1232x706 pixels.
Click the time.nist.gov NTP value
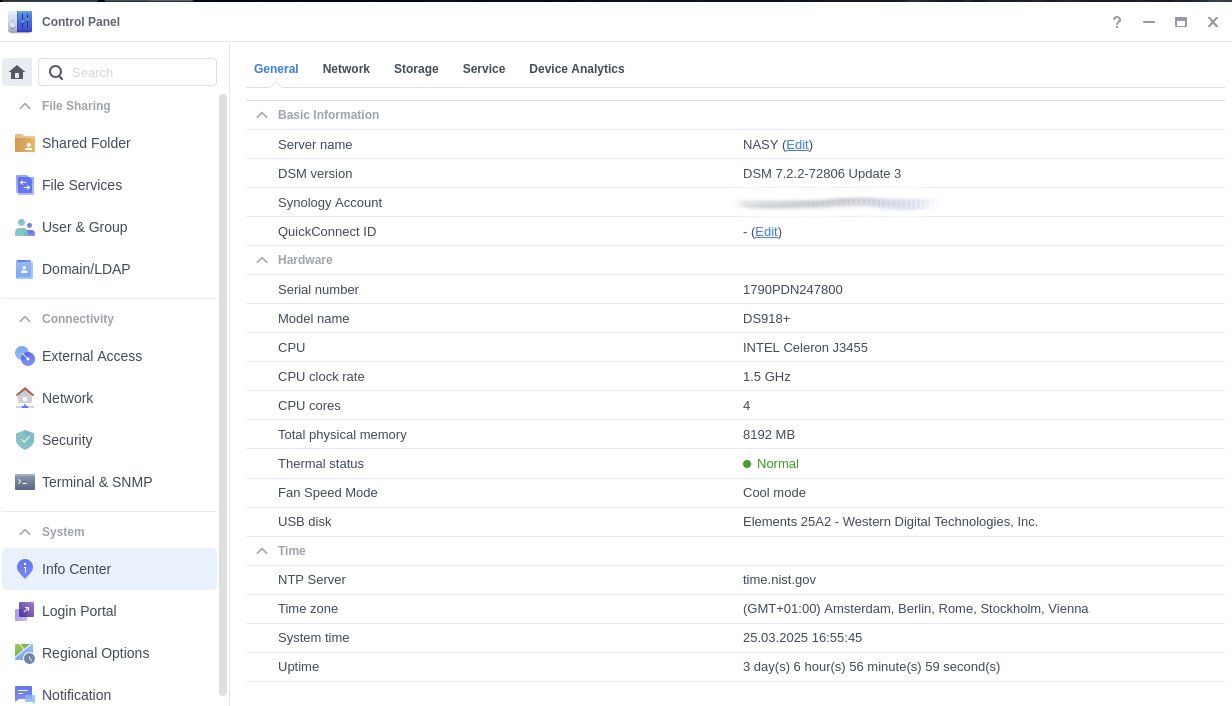tap(780, 580)
